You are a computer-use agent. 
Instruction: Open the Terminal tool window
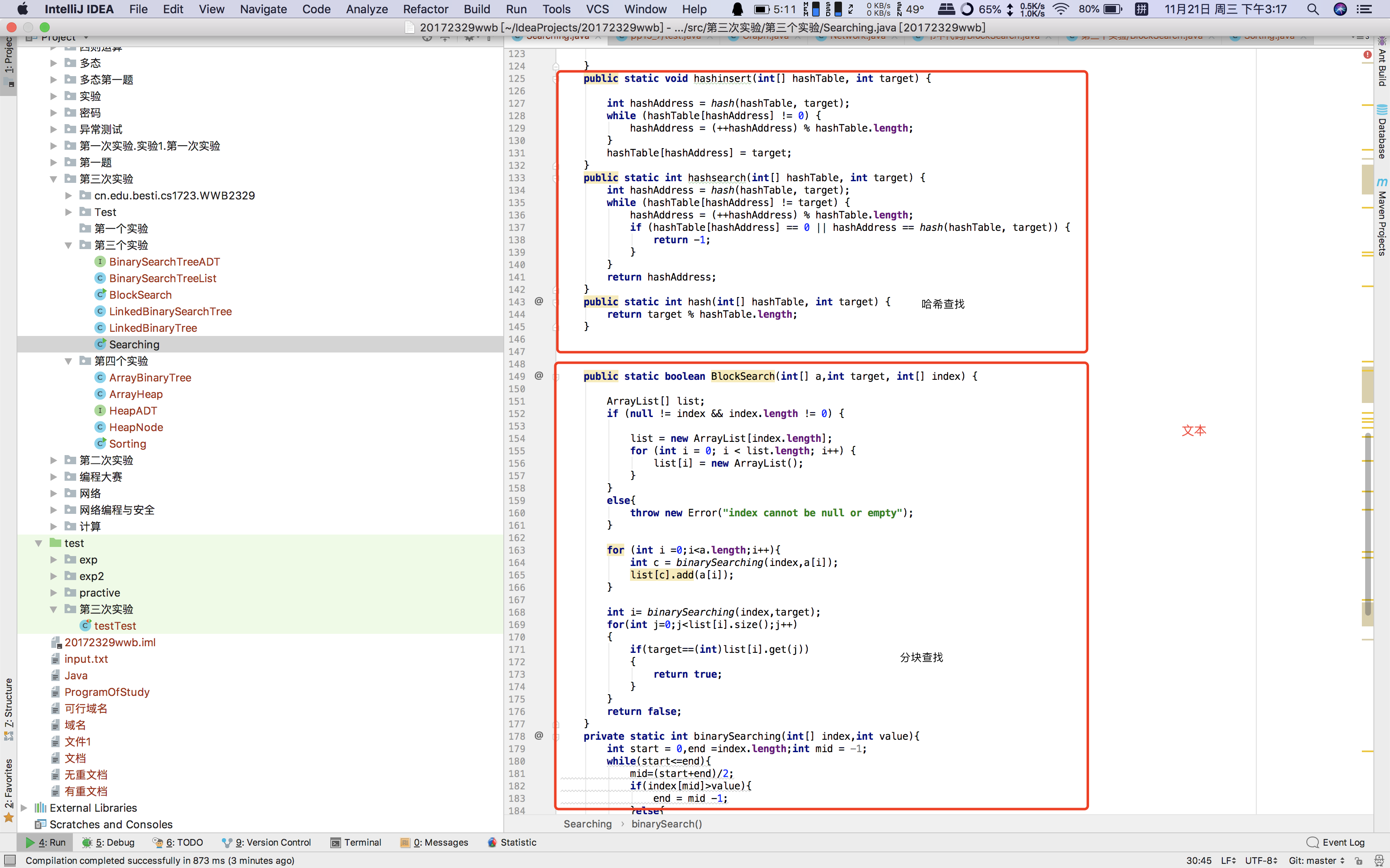coord(356,842)
